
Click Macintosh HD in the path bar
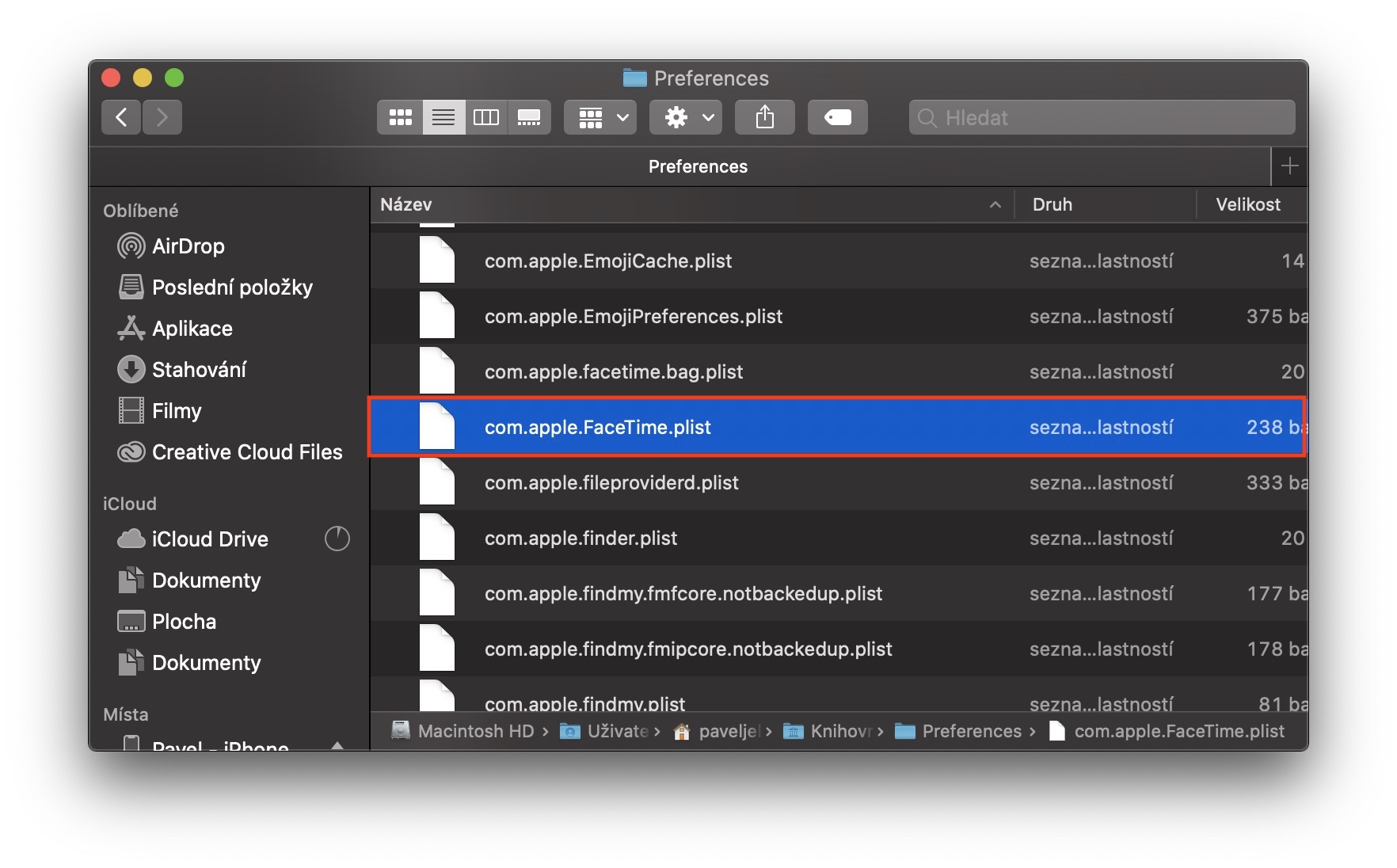475,731
